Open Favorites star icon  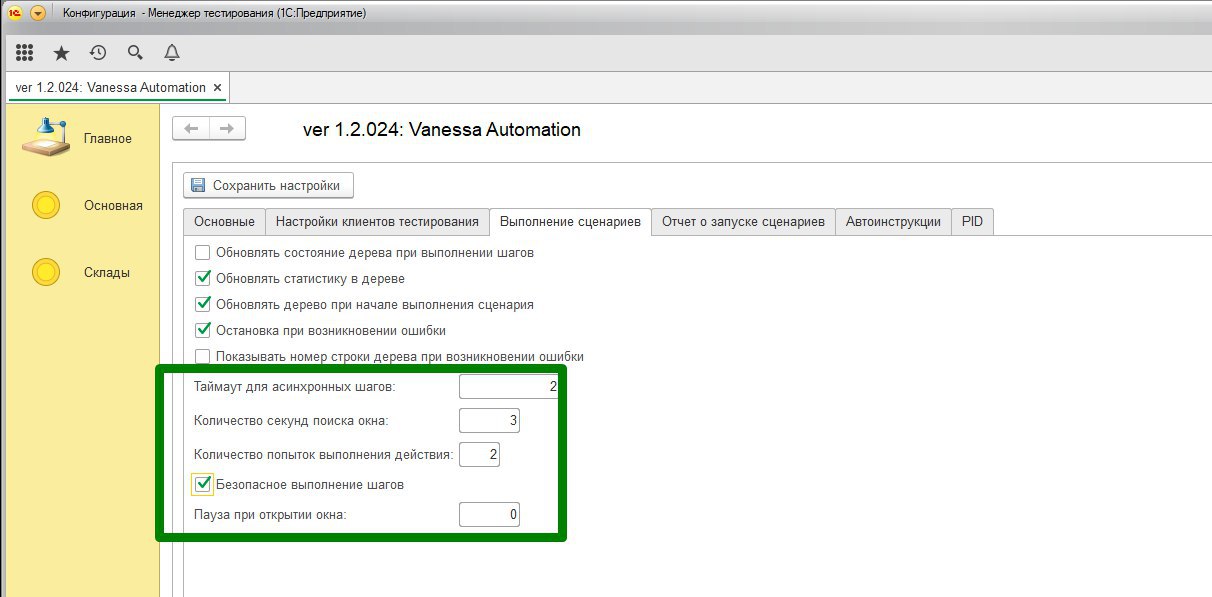[61, 53]
